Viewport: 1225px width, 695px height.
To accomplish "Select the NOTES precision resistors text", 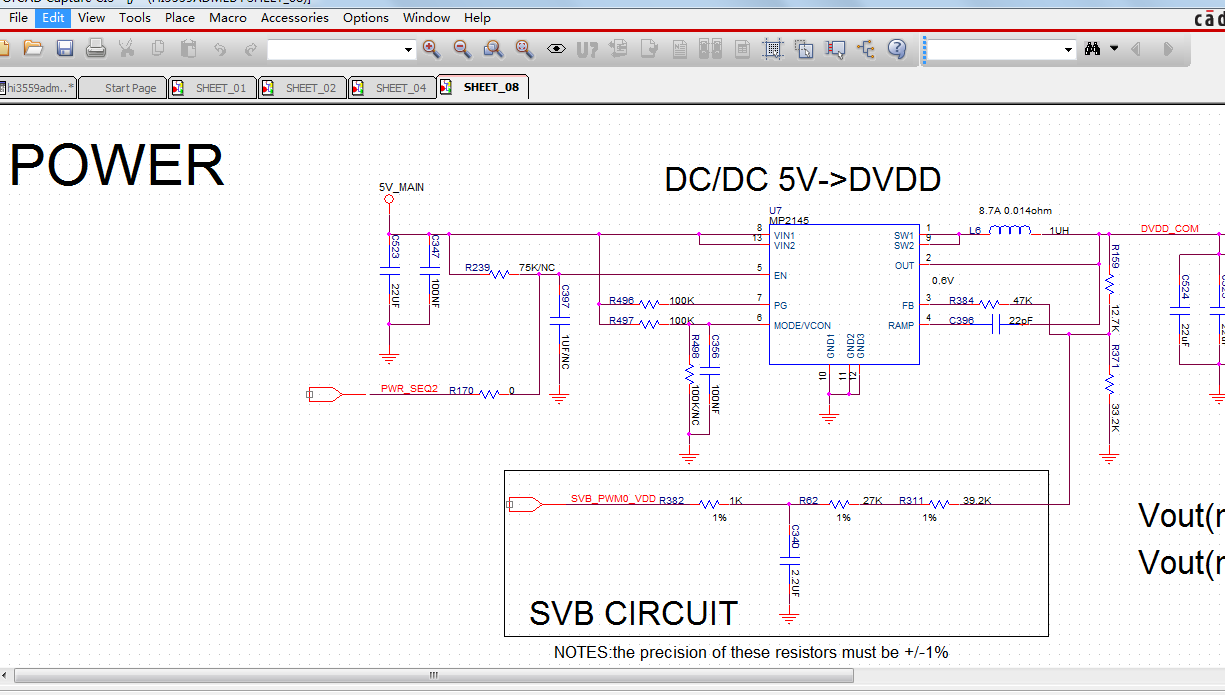I will (x=751, y=652).
